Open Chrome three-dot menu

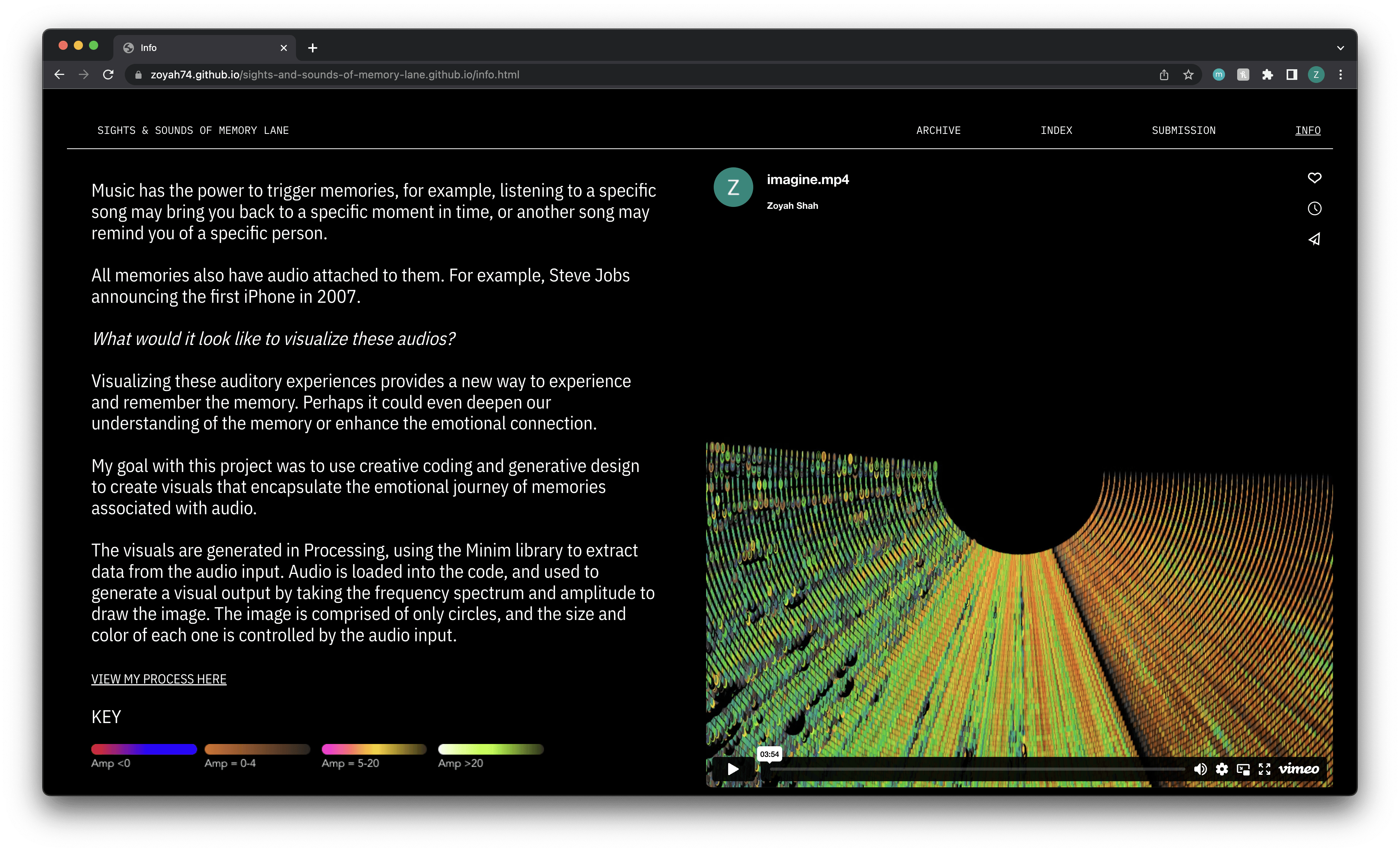click(x=1340, y=75)
